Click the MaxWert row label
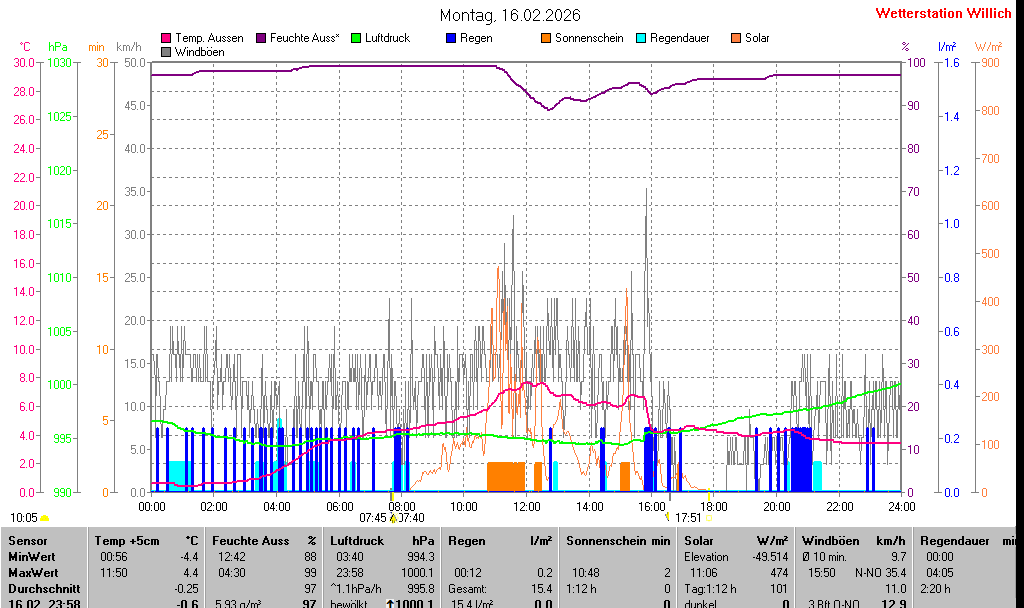The width and height of the screenshot is (1024, 608). (33, 573)
